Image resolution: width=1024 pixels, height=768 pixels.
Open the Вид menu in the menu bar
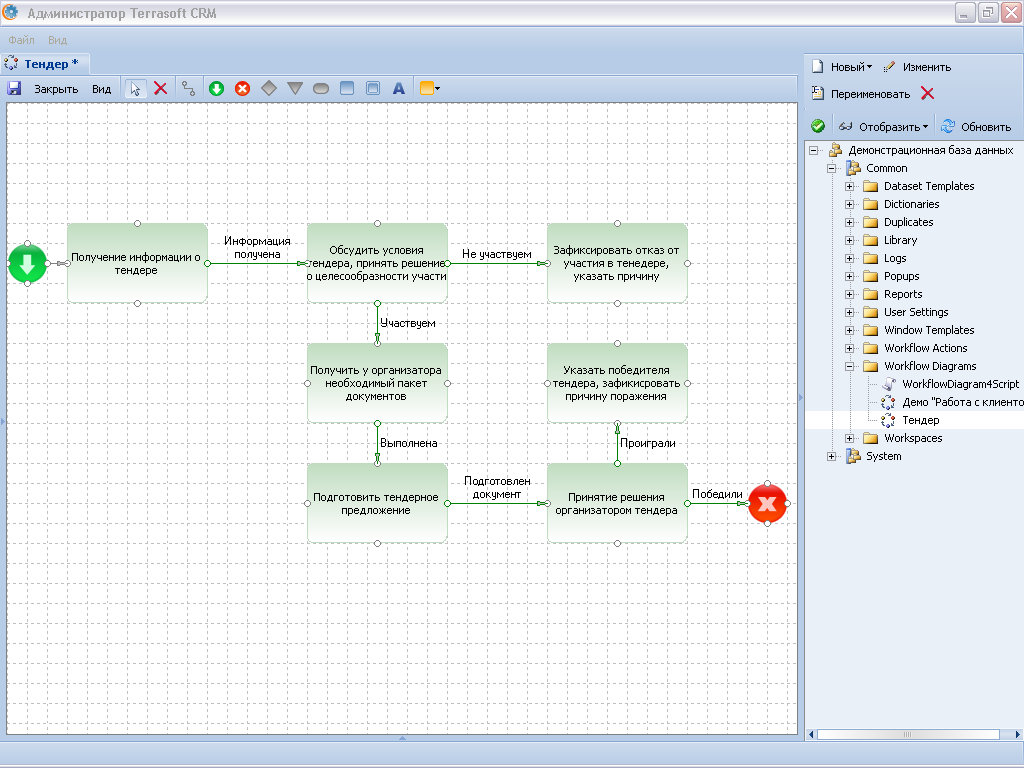point(57,40)
